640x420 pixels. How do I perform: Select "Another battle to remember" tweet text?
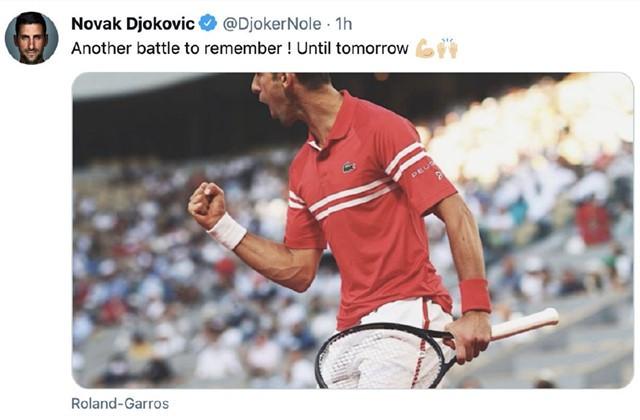tap(176, 49)
